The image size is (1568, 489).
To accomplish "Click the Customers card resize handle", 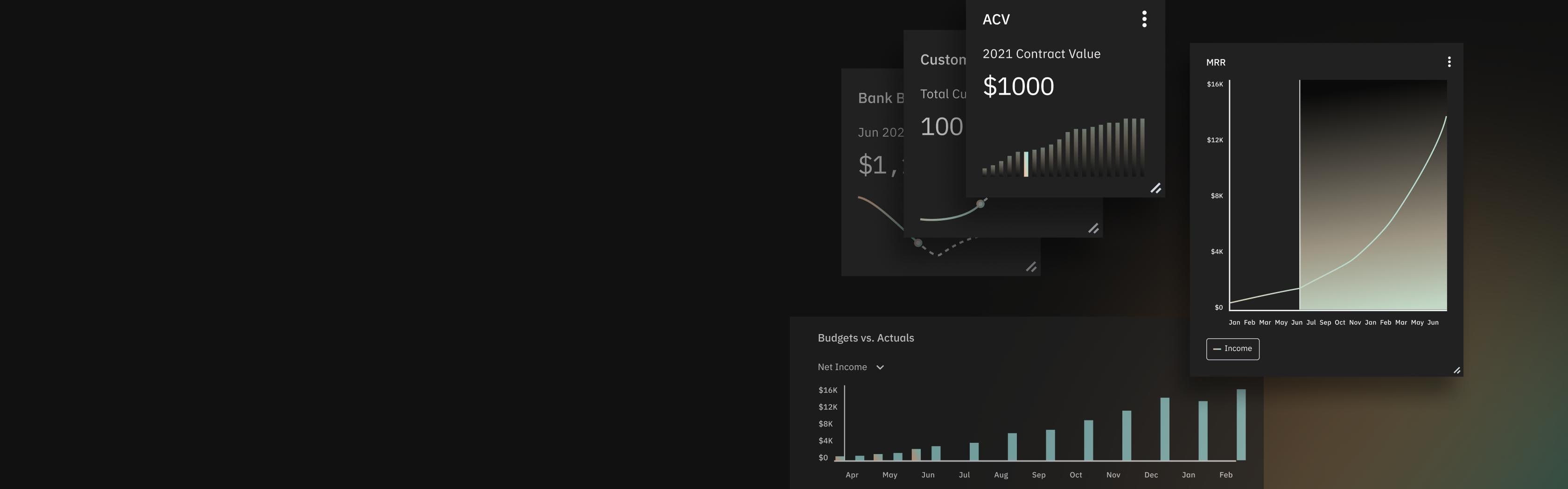I will pyautogui.click(x=1093, y=228).
